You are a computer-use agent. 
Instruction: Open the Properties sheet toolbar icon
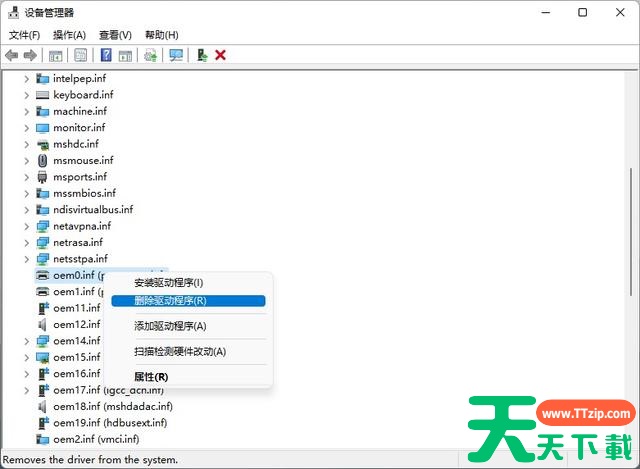[80, 55]
